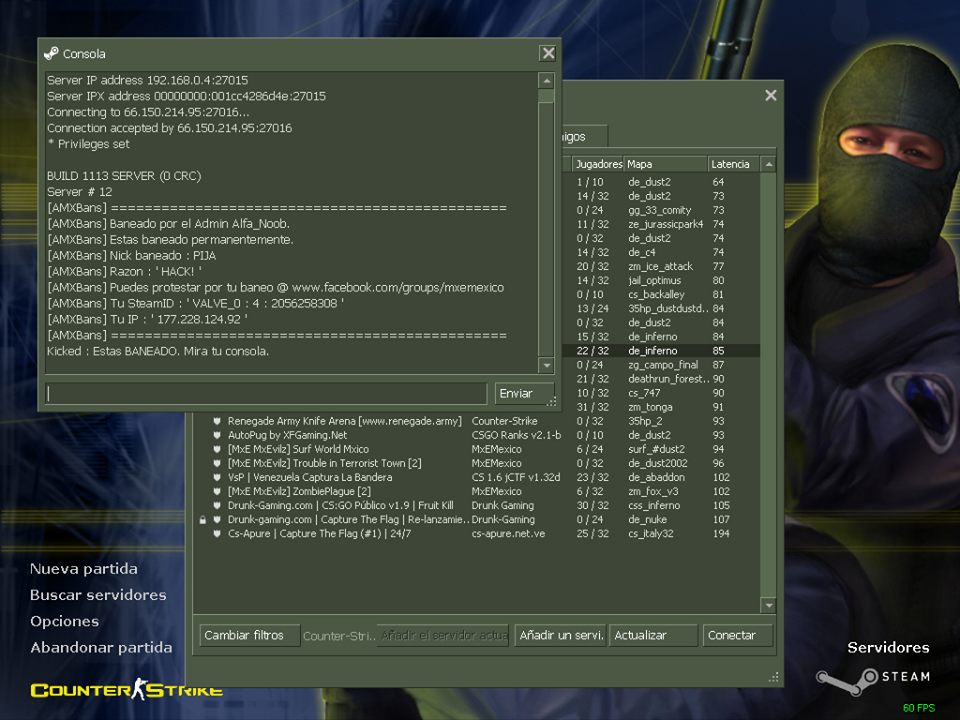Click console line 'Razon : HACK!'
Image resolution: width=960 pixels, height=720 pixels.
click(x=124, y=271)
